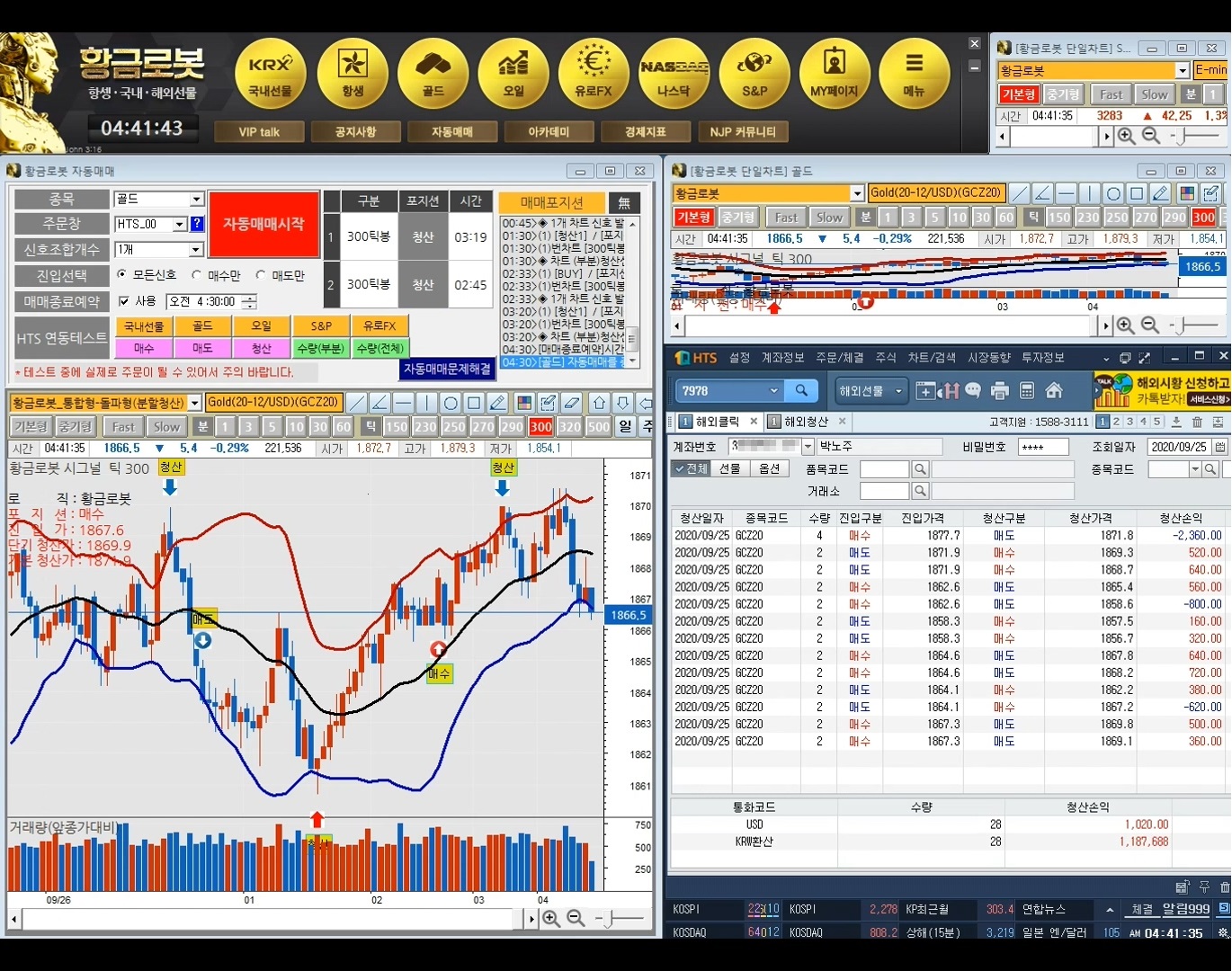This screenshot has height=971, width=1232.
Task: Switch to the 해외청산 tab
Action: tap(806, 422)
